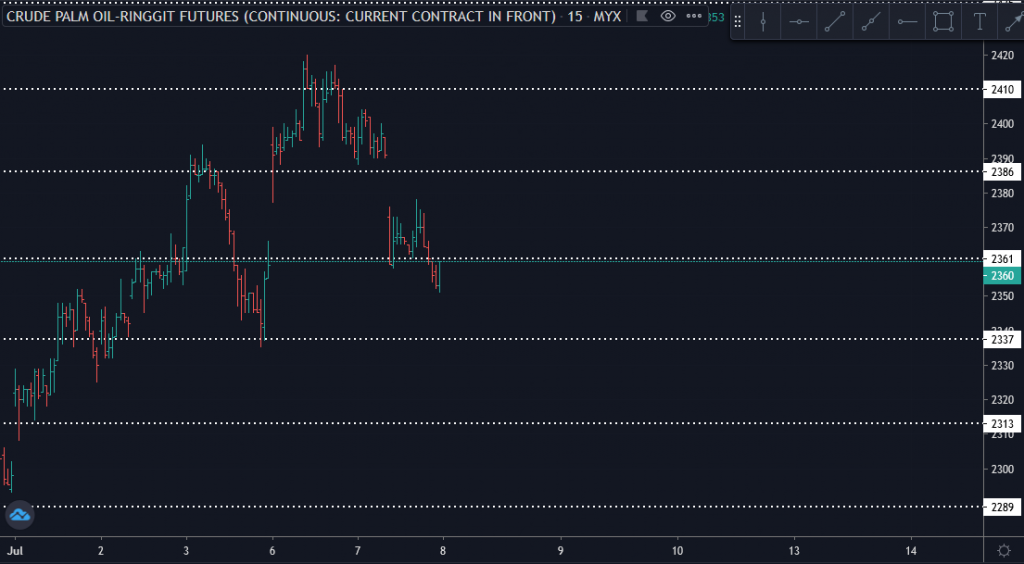
Task: Click the TradingView logo icon on chart
Action: 20,516
